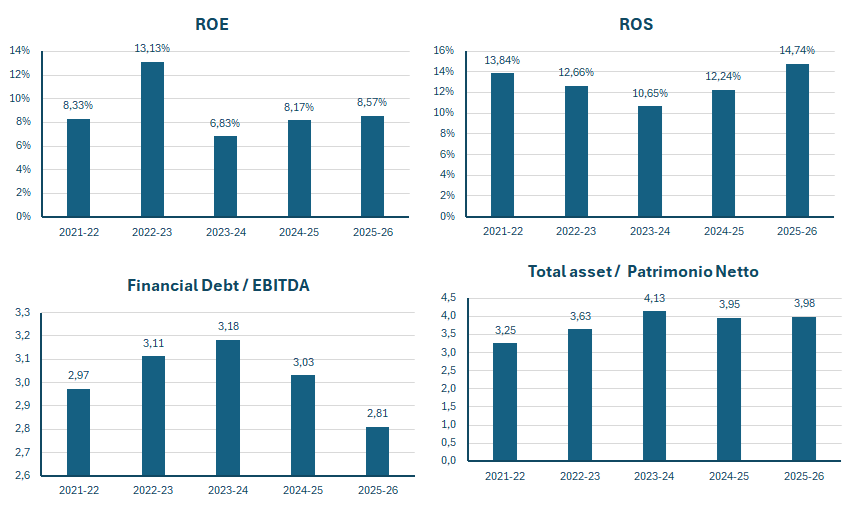Select the ROE bar labeled 13,13%
The width and height of the screenshot is (857, 520).
pos(152,139)
